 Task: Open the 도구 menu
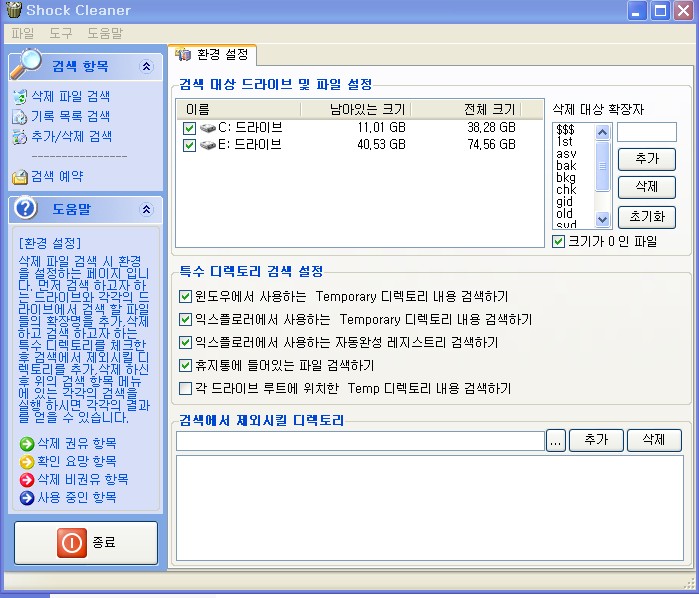[60, 33]
